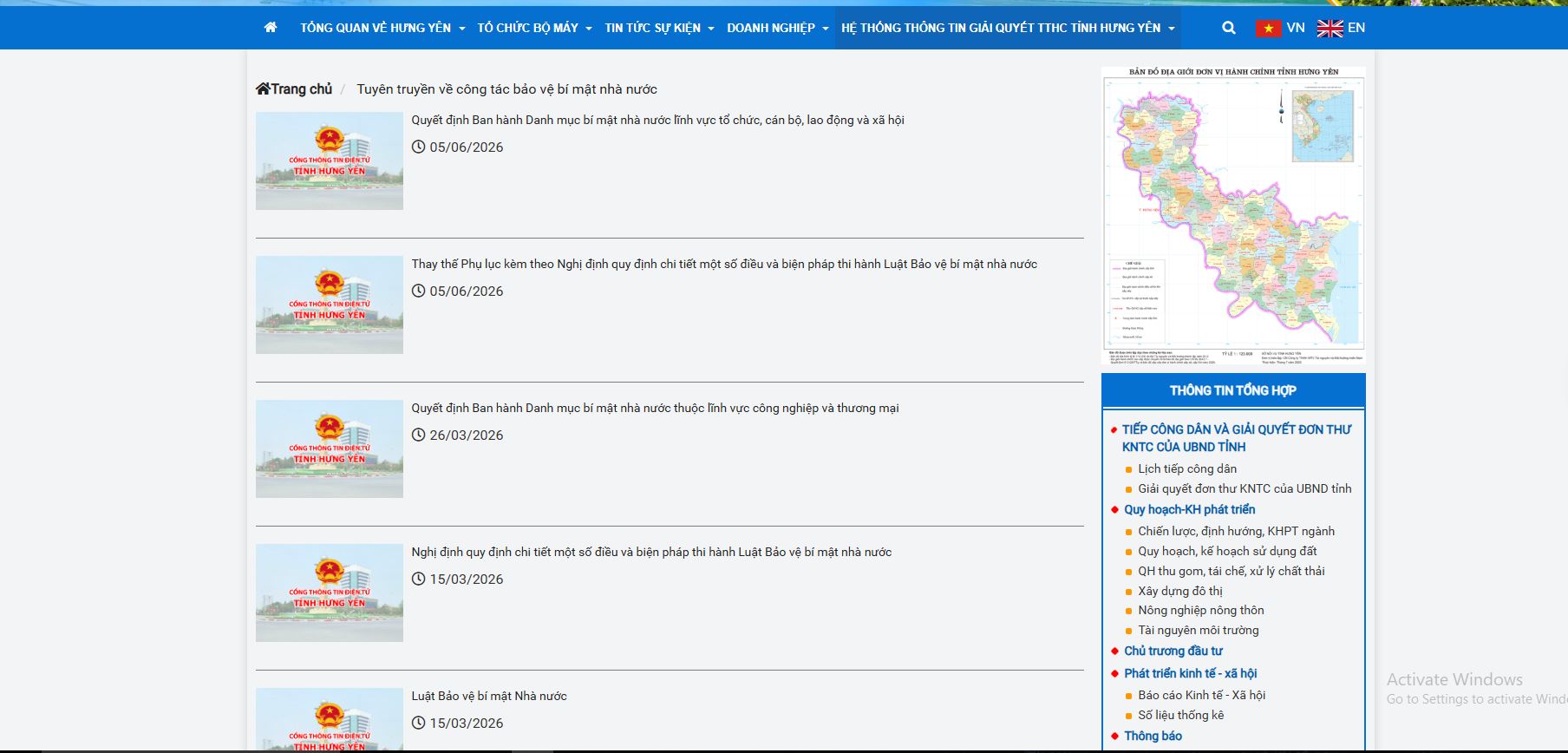Image resolution: width=1568 pixels, height=753 pixels.
Task: Open the search magnifier icon
Action: pyautogui.click(x=1229, y=28)
